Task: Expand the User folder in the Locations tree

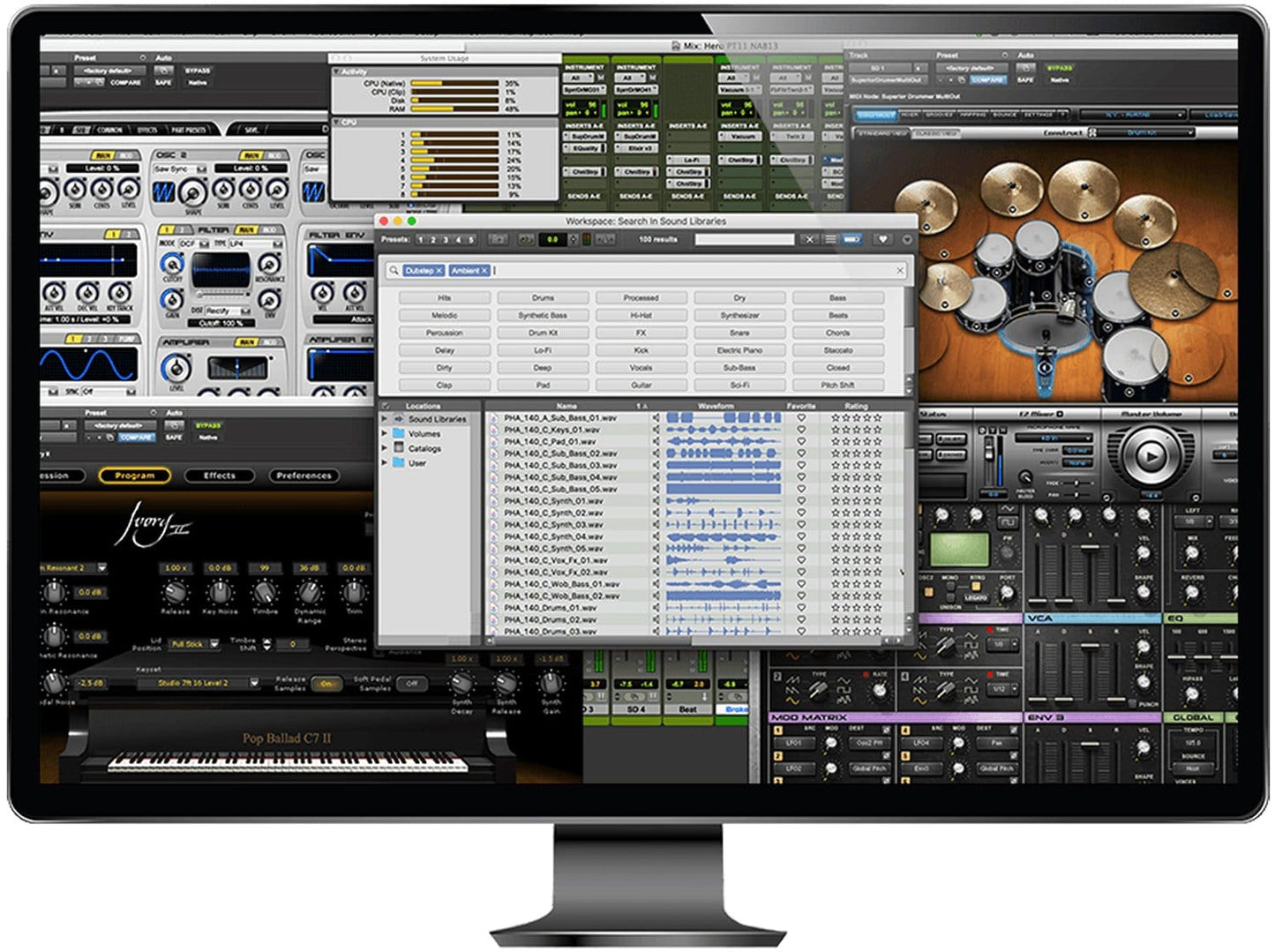Action: 386,463
